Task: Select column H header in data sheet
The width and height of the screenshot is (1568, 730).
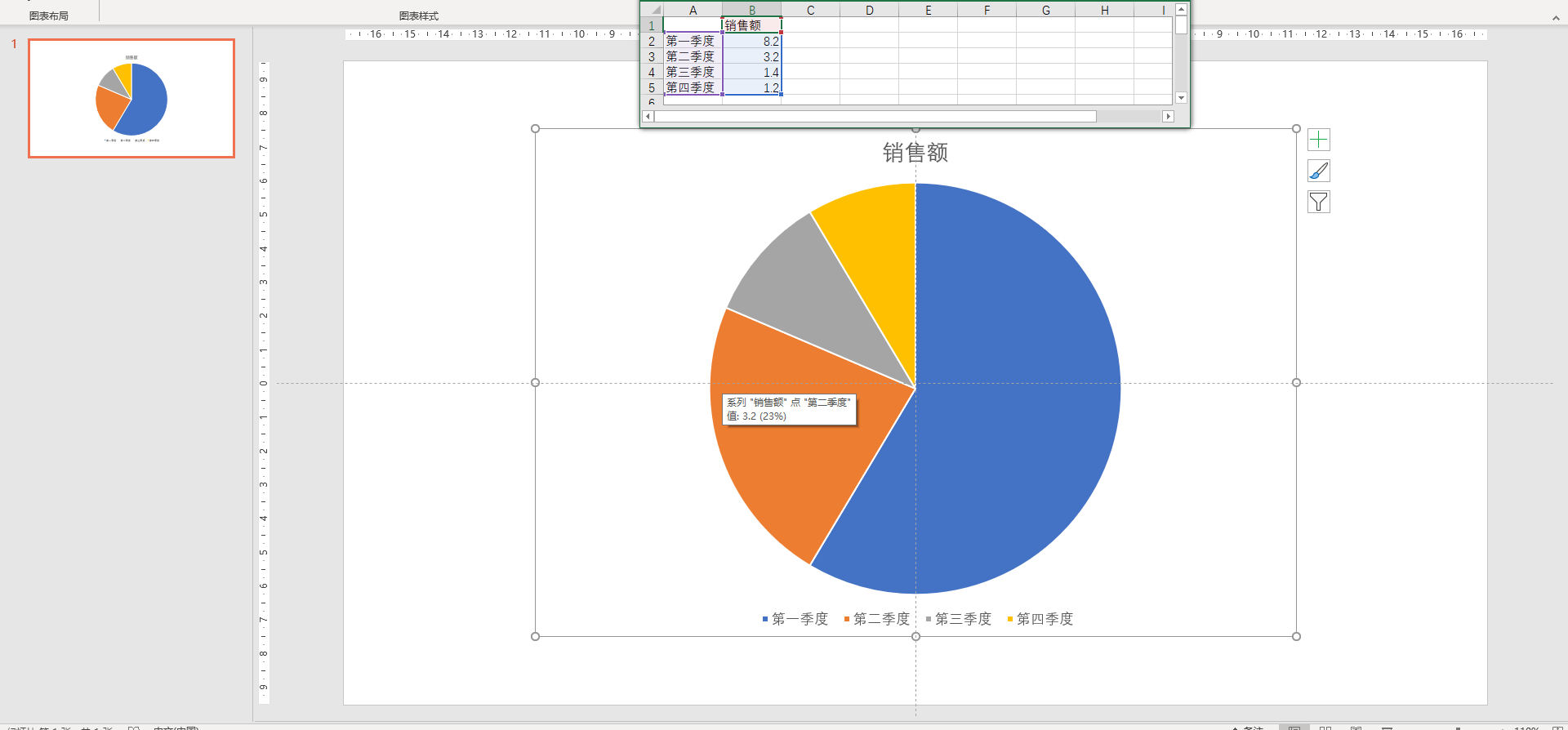Action: pos(1104,10)
